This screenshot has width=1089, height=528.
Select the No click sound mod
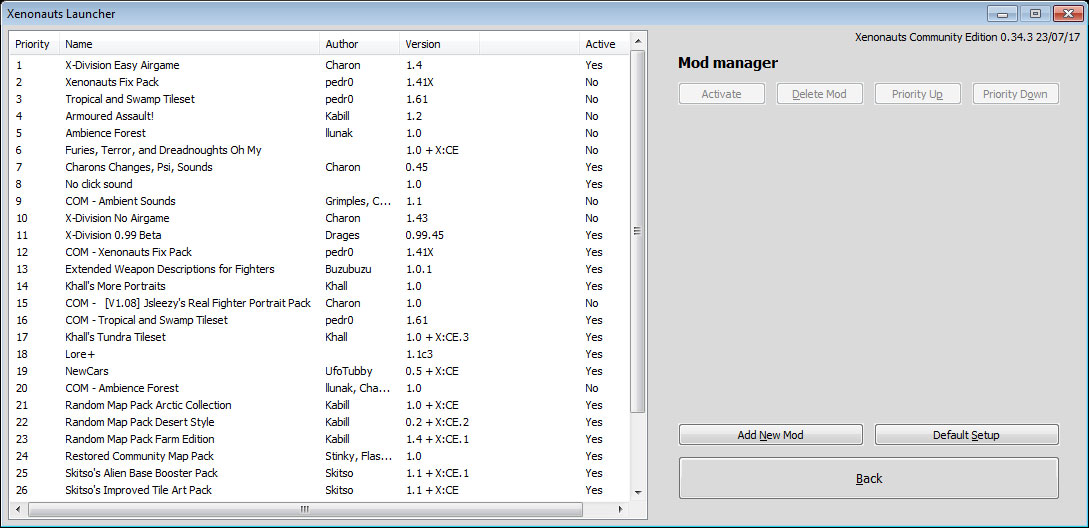[x=319, y=184]
